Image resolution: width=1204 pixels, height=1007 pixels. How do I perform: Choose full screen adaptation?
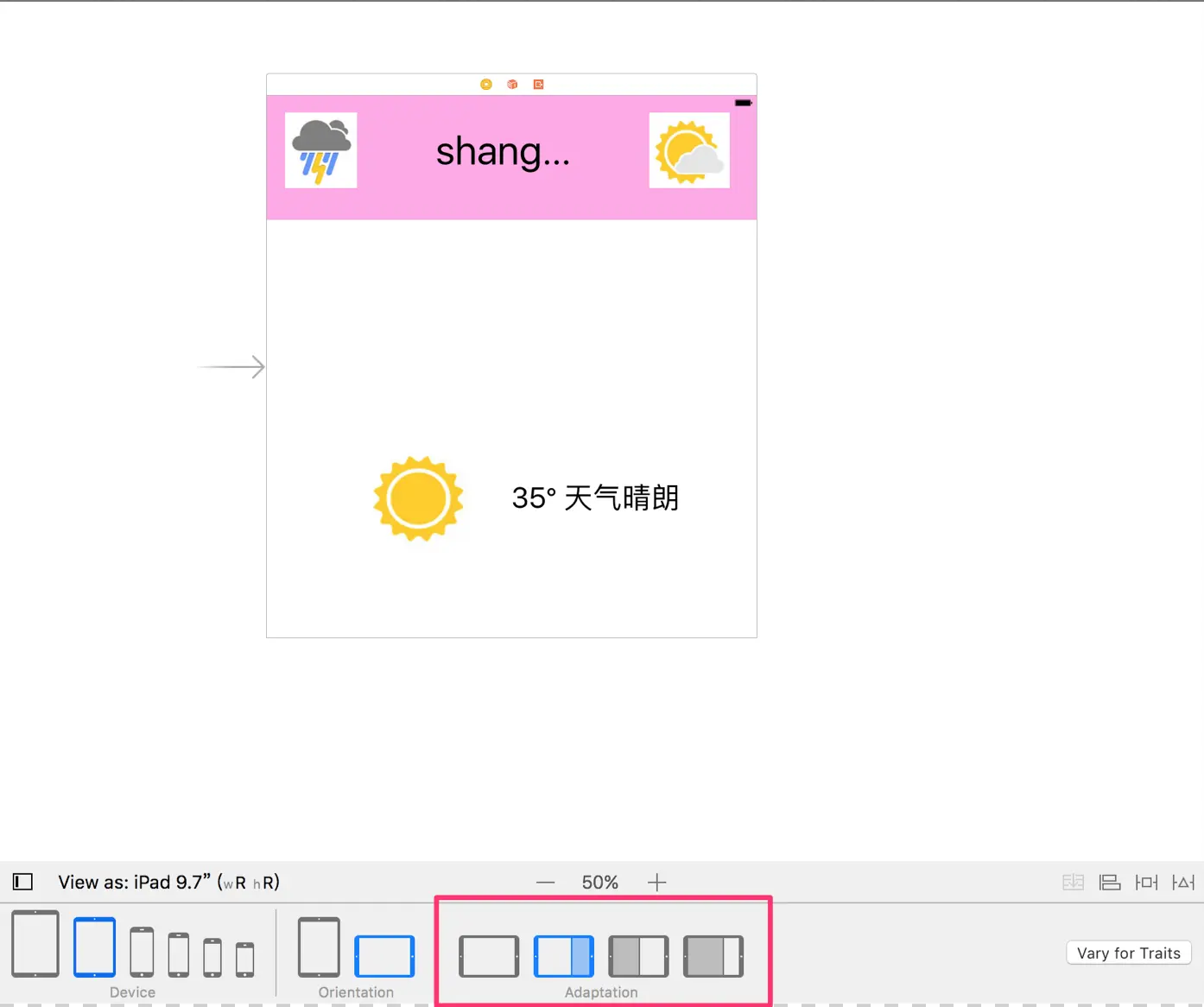[489, 956]
